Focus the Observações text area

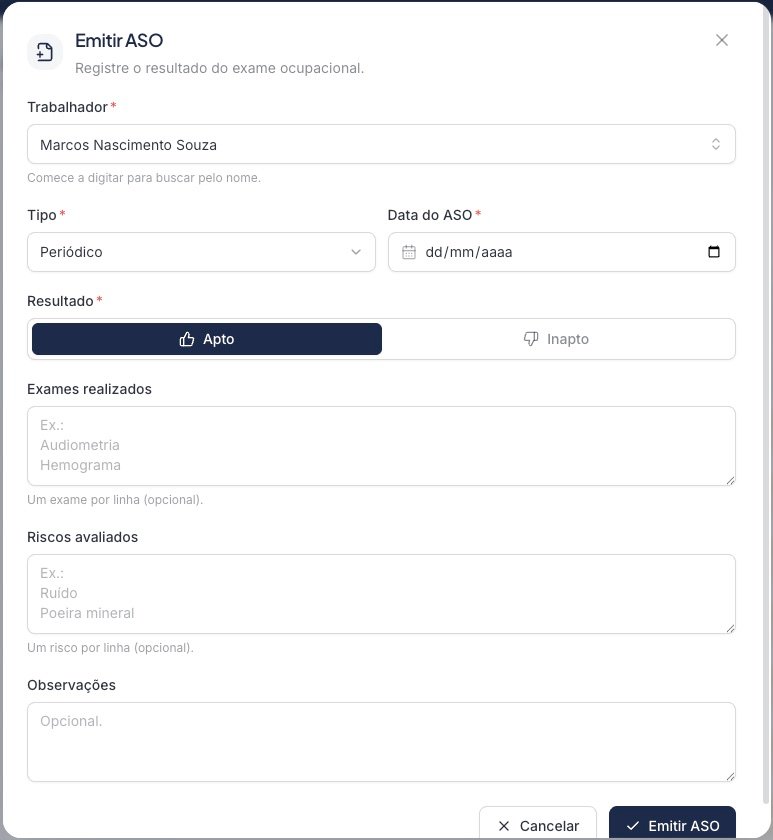[381, 742]
